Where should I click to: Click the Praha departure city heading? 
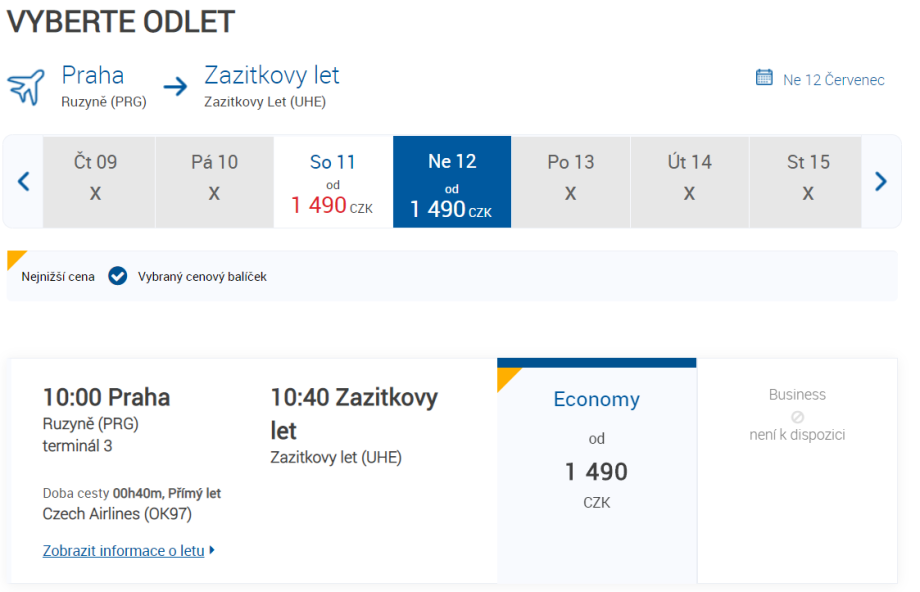click(93, 75)
